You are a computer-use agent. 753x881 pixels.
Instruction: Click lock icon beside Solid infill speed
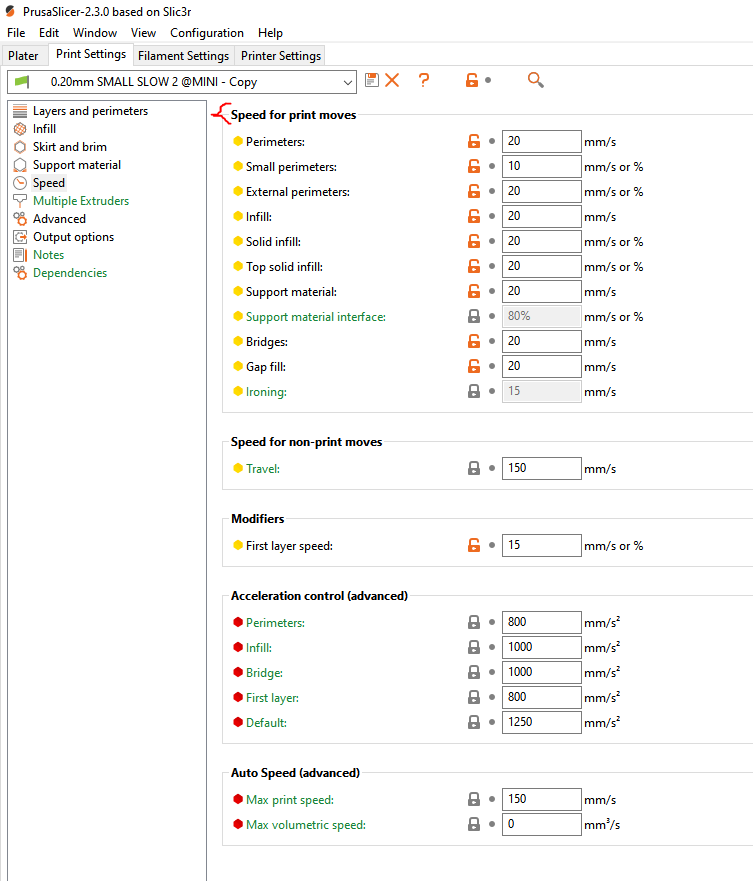[x=474, y=242]
